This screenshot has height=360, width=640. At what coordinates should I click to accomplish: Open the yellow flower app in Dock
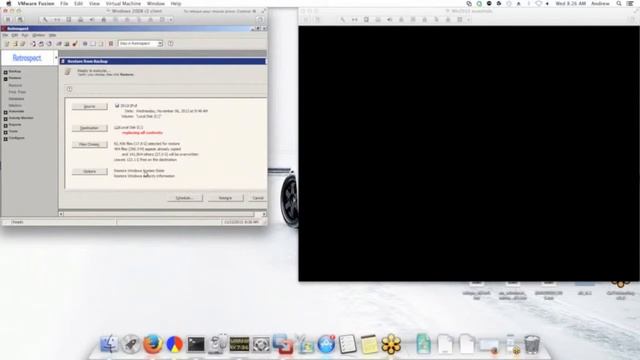click(391, 344)
